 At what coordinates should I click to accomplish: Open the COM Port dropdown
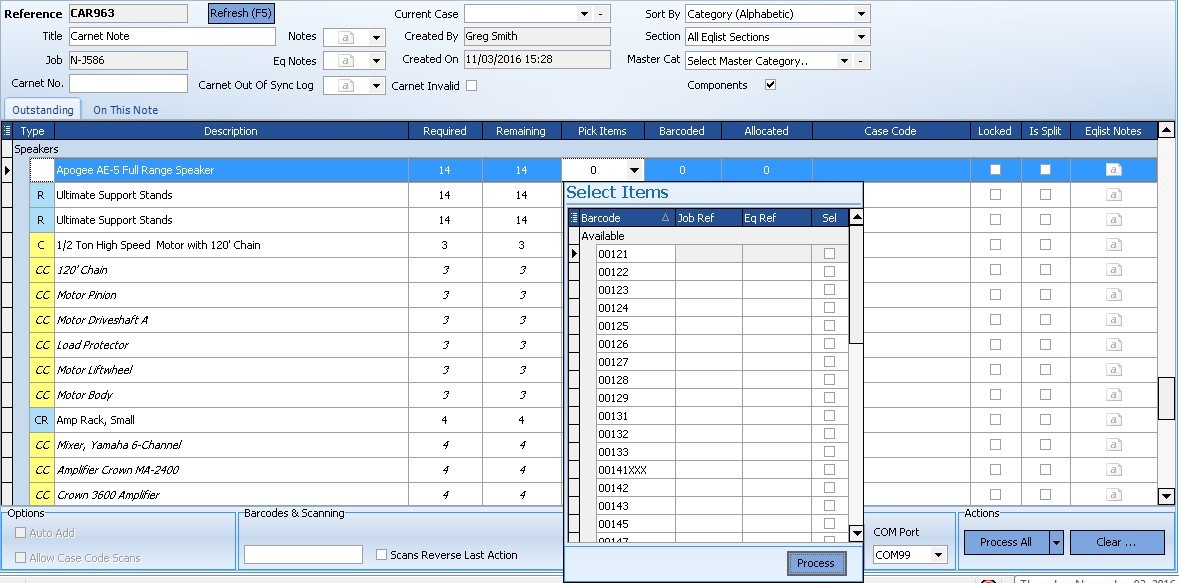pyautogui.click(x=938, y=554)
